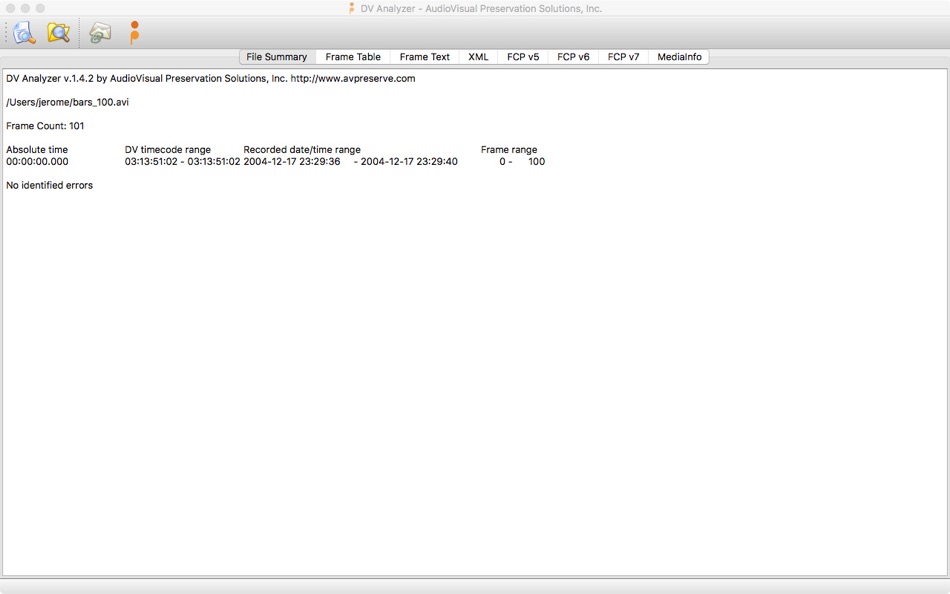The width and height of the screenshot is (950, 594).
Task: Click the No identified errors message
Action: (49, 185)
